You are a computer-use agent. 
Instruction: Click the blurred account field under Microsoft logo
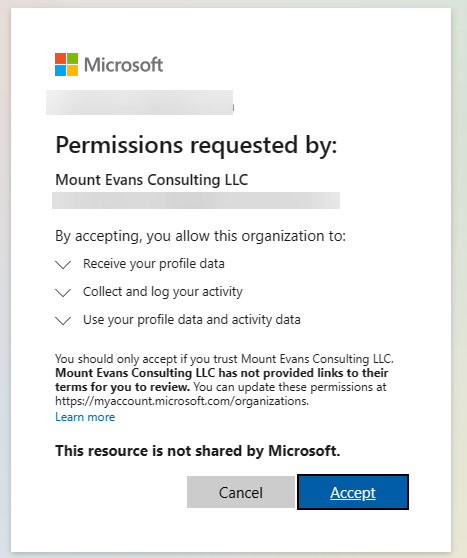tap(140, 102)
